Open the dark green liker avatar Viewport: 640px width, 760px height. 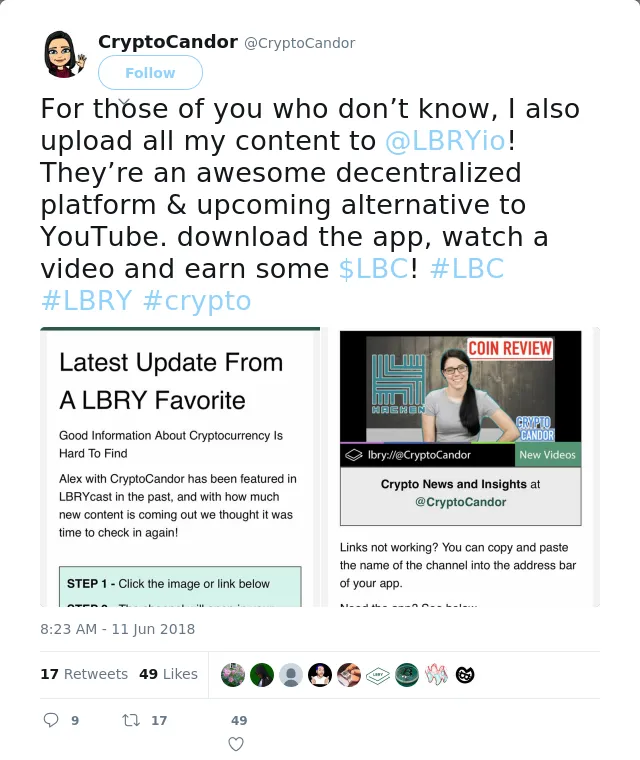tap(262, 675)
